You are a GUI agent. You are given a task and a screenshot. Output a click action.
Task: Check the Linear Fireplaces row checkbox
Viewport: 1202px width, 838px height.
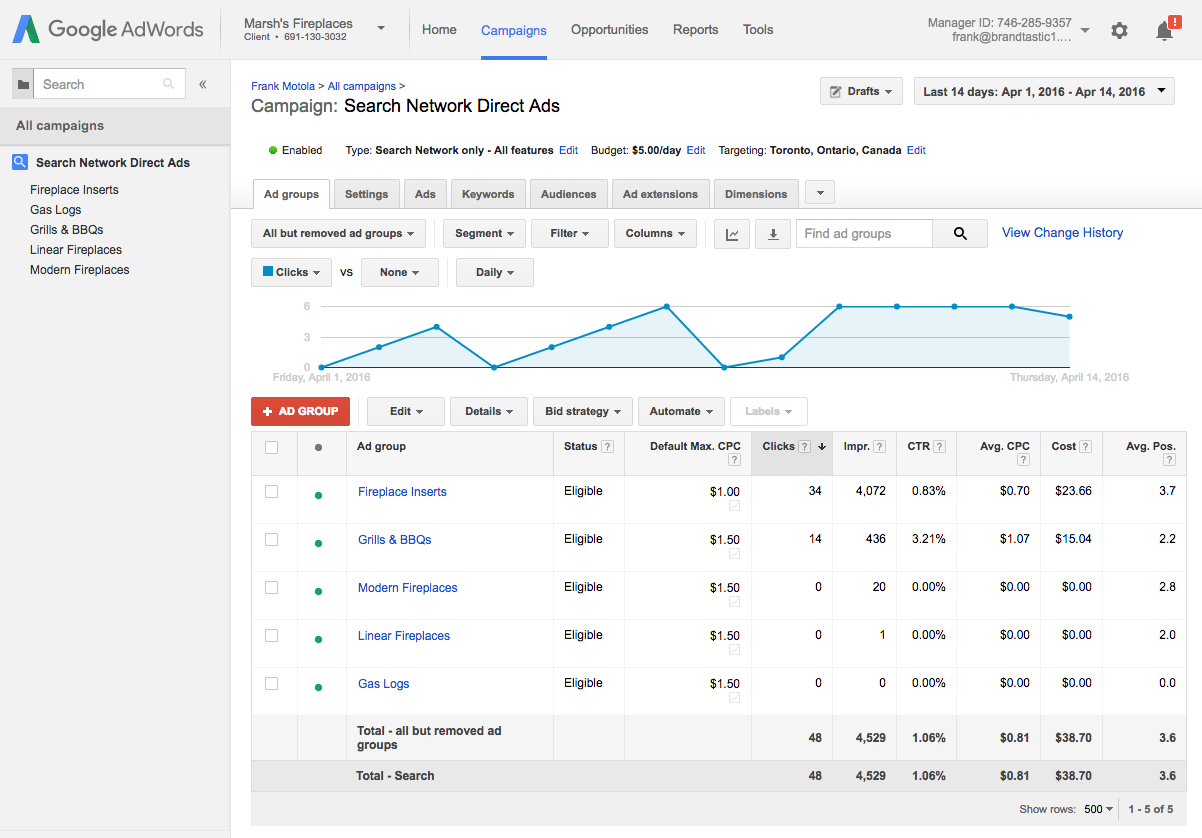tap(271, 635)
